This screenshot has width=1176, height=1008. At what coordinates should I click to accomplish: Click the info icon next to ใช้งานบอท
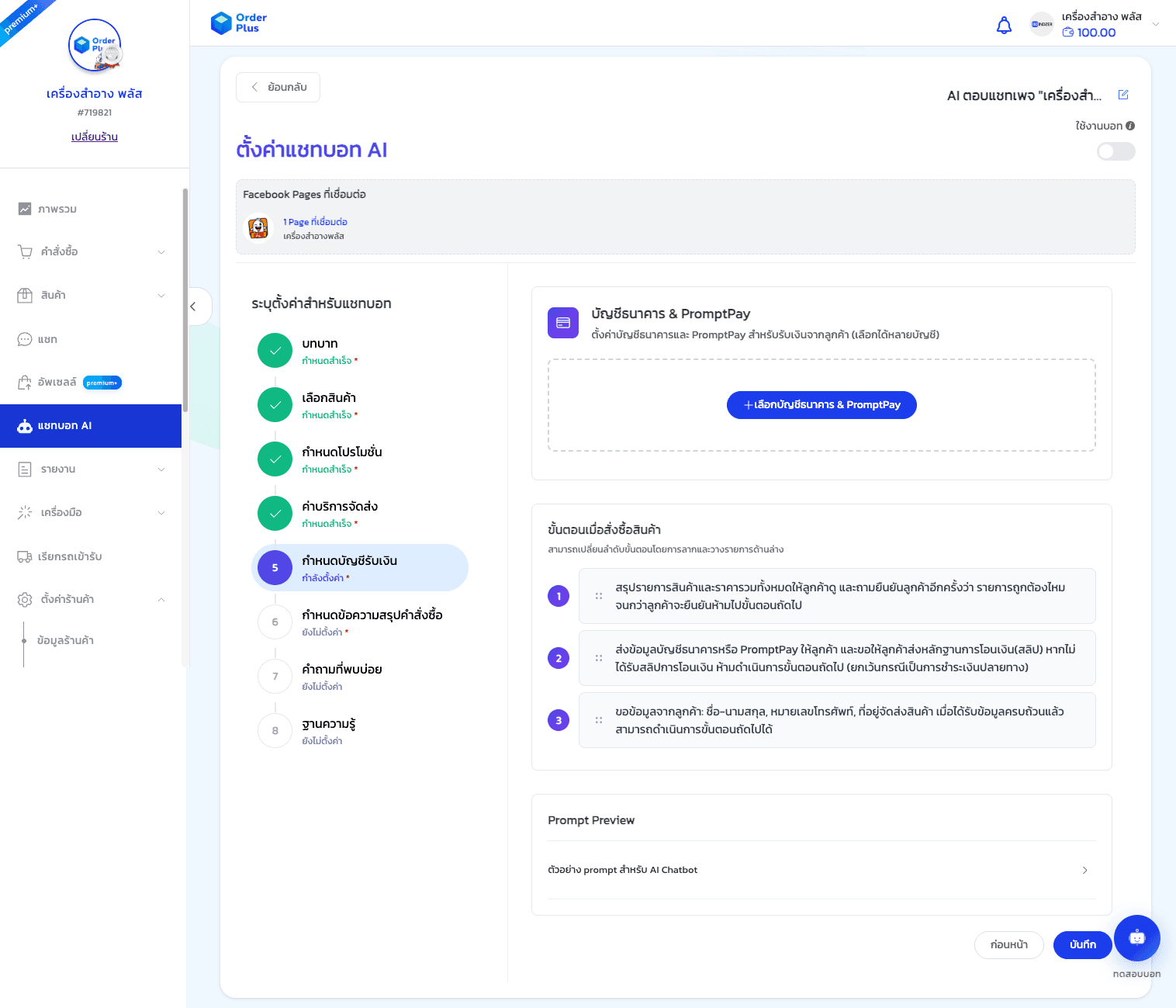point(1130,125)
